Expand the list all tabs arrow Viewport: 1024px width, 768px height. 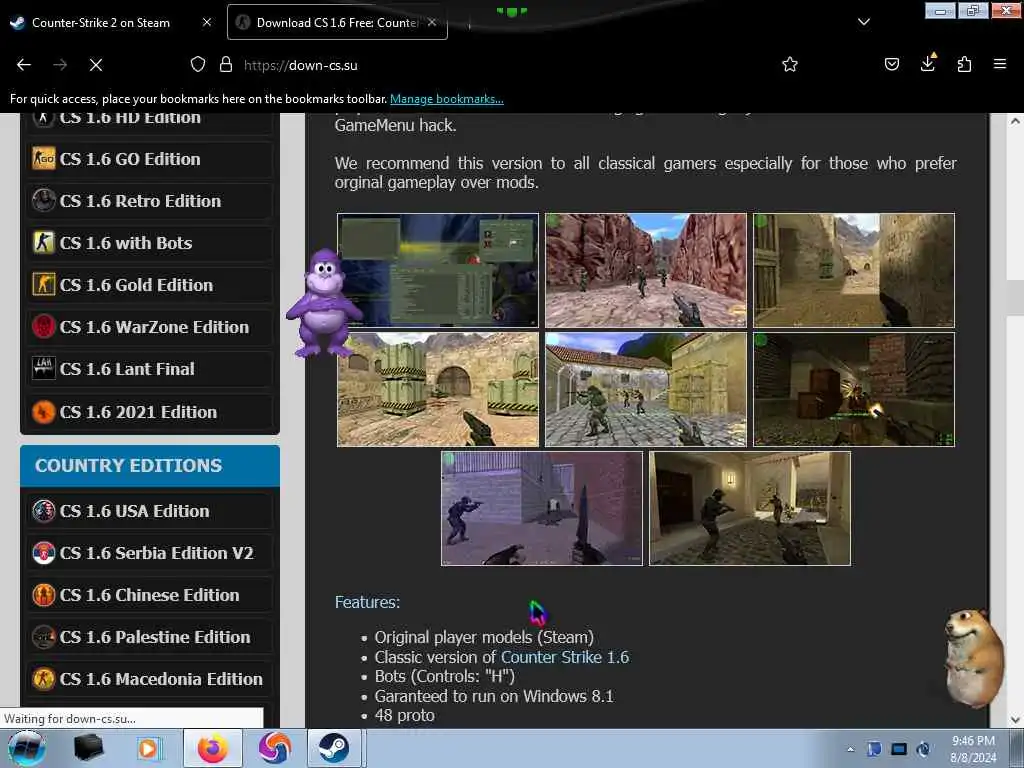tap(864, 22)
